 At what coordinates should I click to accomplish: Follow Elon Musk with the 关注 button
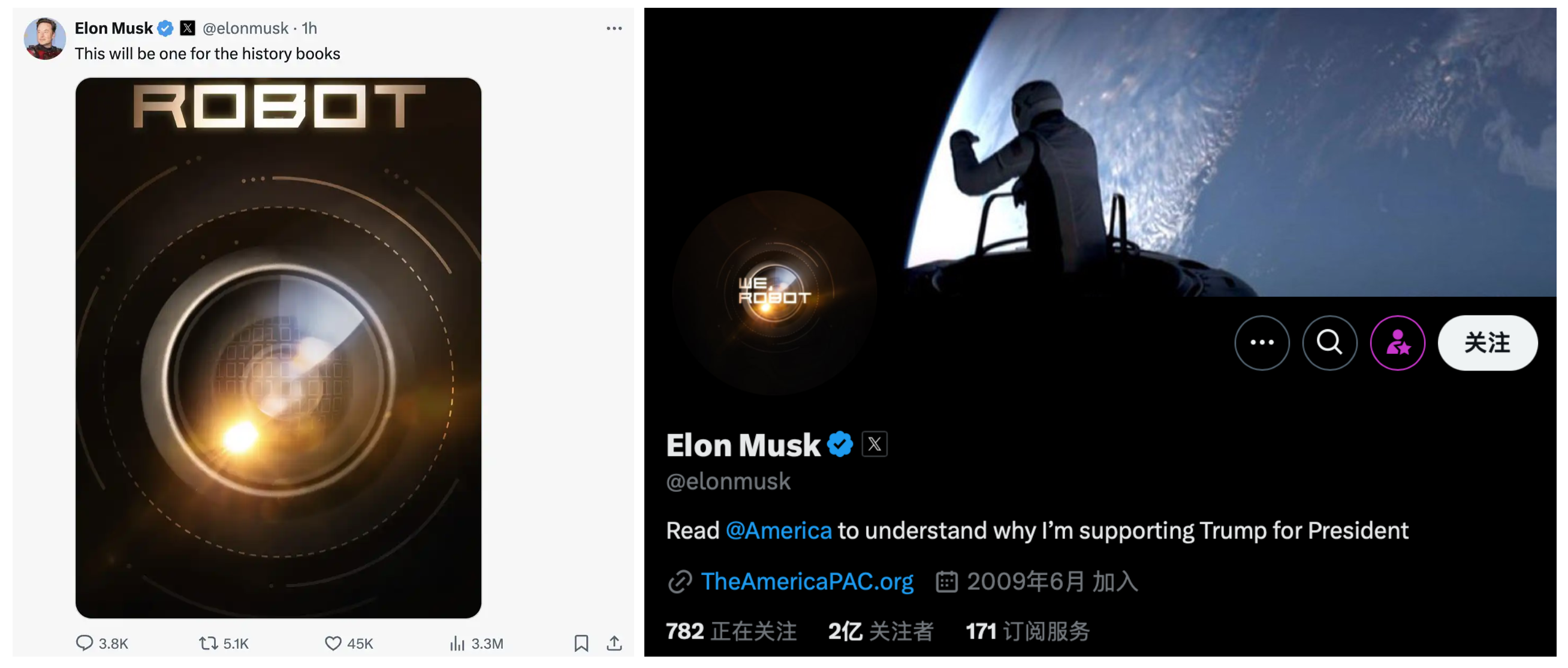click(x=1487, y=343)
